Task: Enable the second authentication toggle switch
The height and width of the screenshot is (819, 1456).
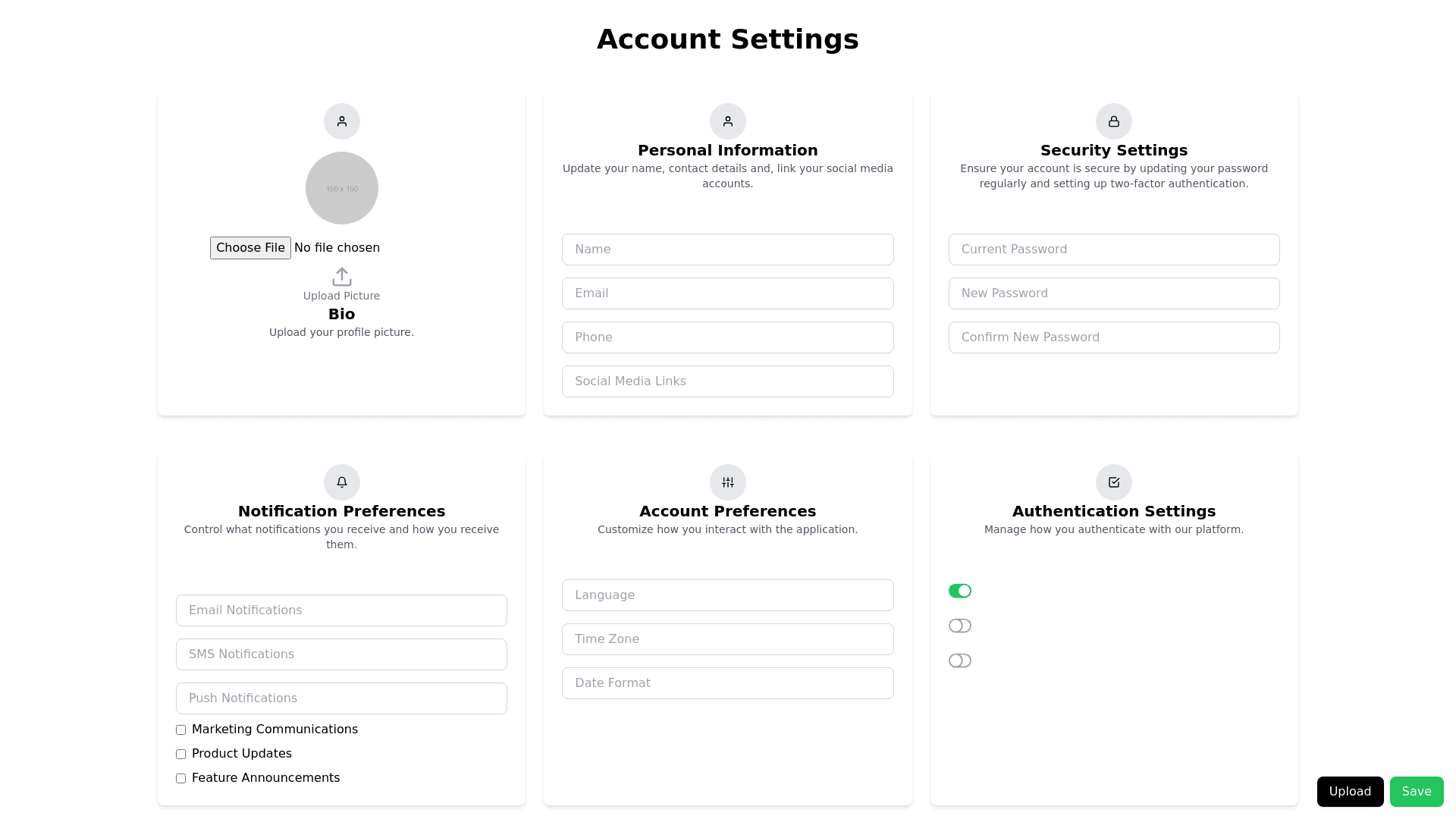Action: (x=959, y=626)
